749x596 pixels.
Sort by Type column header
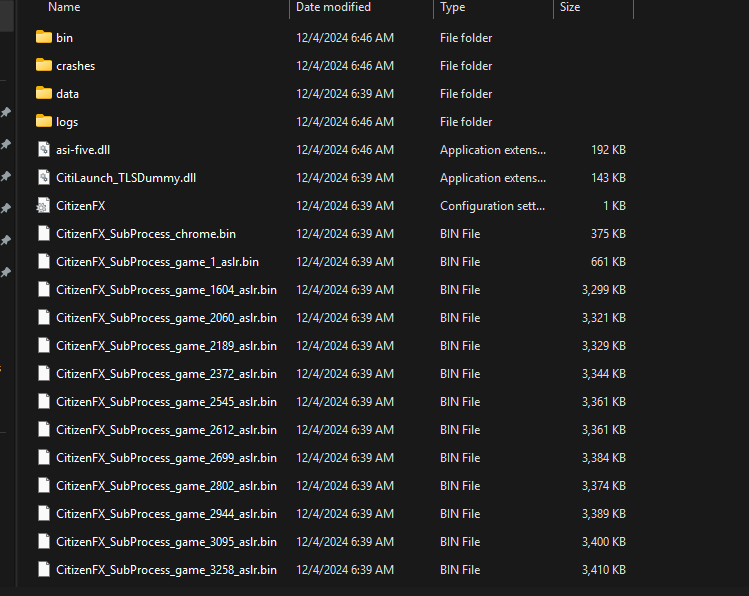[x=452, y=7]
